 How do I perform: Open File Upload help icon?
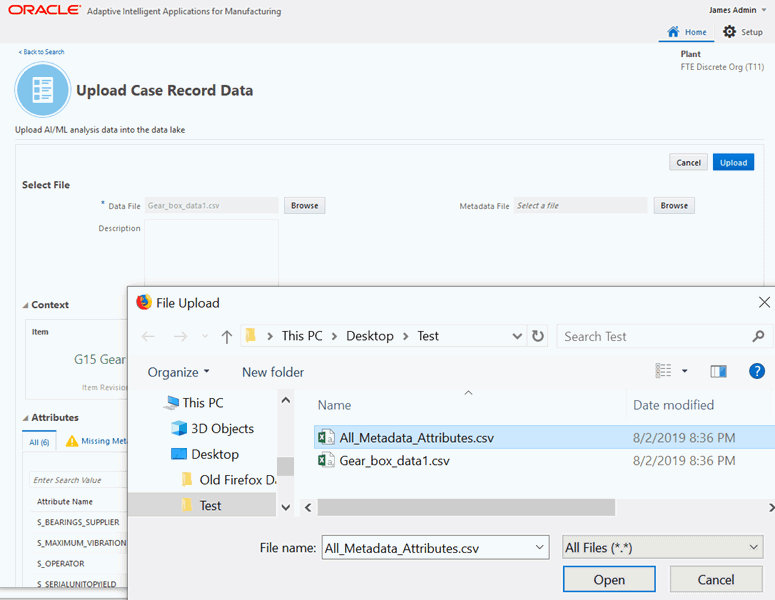click(x=757, y=371)
